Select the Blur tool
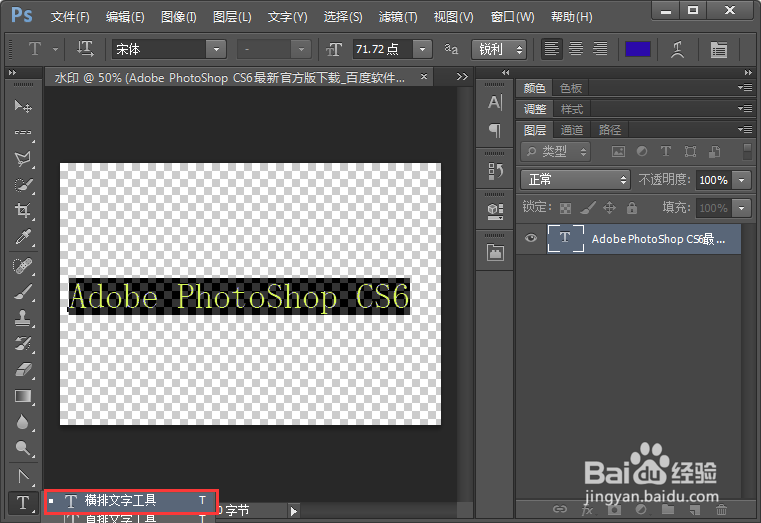 pyautogui.click(x=23, y=422)
